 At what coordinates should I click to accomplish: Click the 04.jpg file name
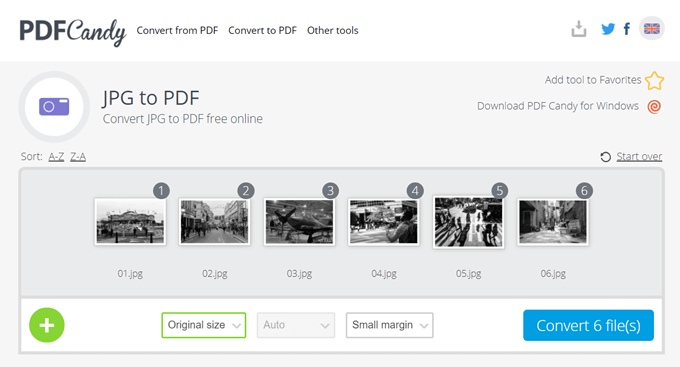(x=384, y=274)
